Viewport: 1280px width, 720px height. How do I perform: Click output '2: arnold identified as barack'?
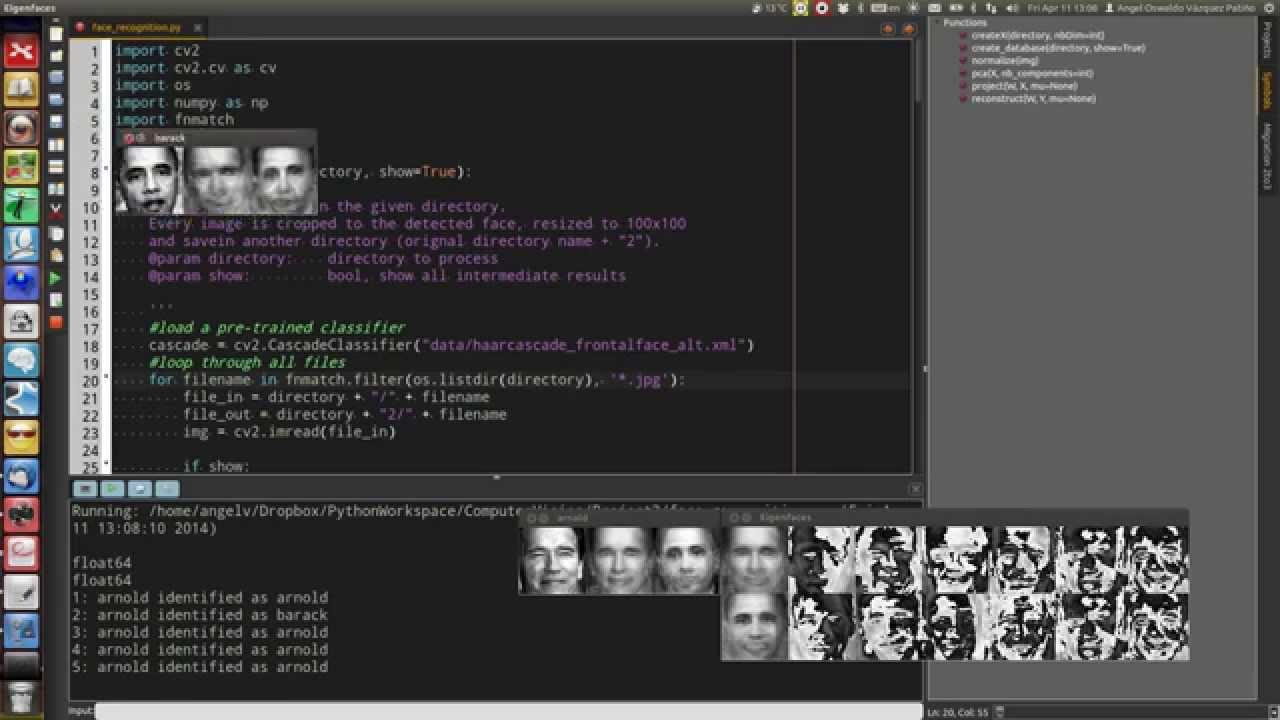[200, 615]
